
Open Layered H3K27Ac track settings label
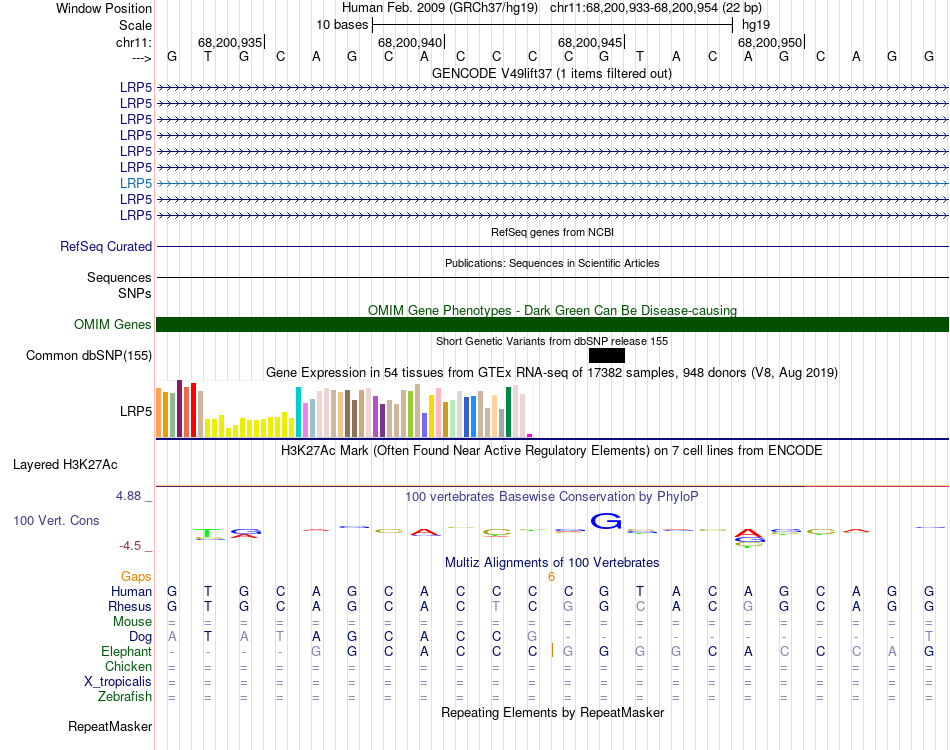pos(65,464)
